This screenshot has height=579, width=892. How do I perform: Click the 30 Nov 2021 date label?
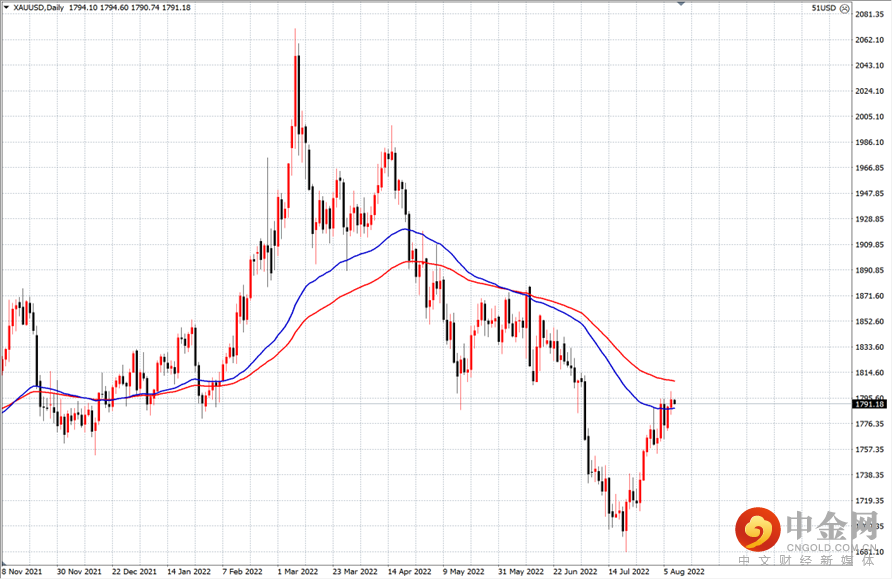(79, 572)
